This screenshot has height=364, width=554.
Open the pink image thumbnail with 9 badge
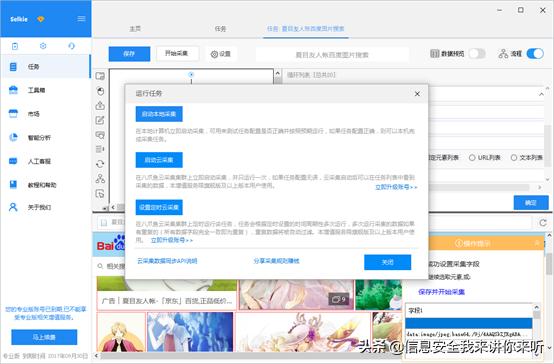tap(296, 294)
